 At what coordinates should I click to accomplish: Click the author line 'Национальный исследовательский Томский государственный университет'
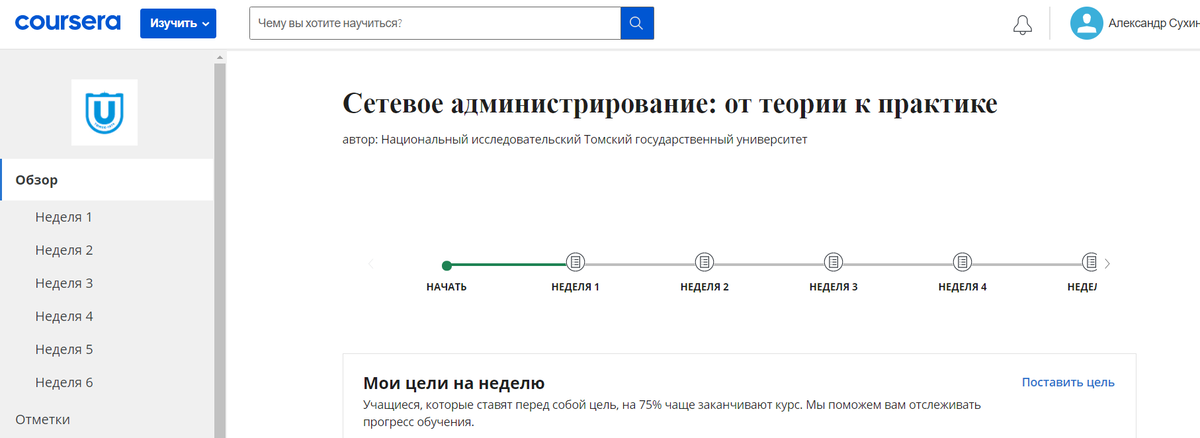tap(594, 140)
